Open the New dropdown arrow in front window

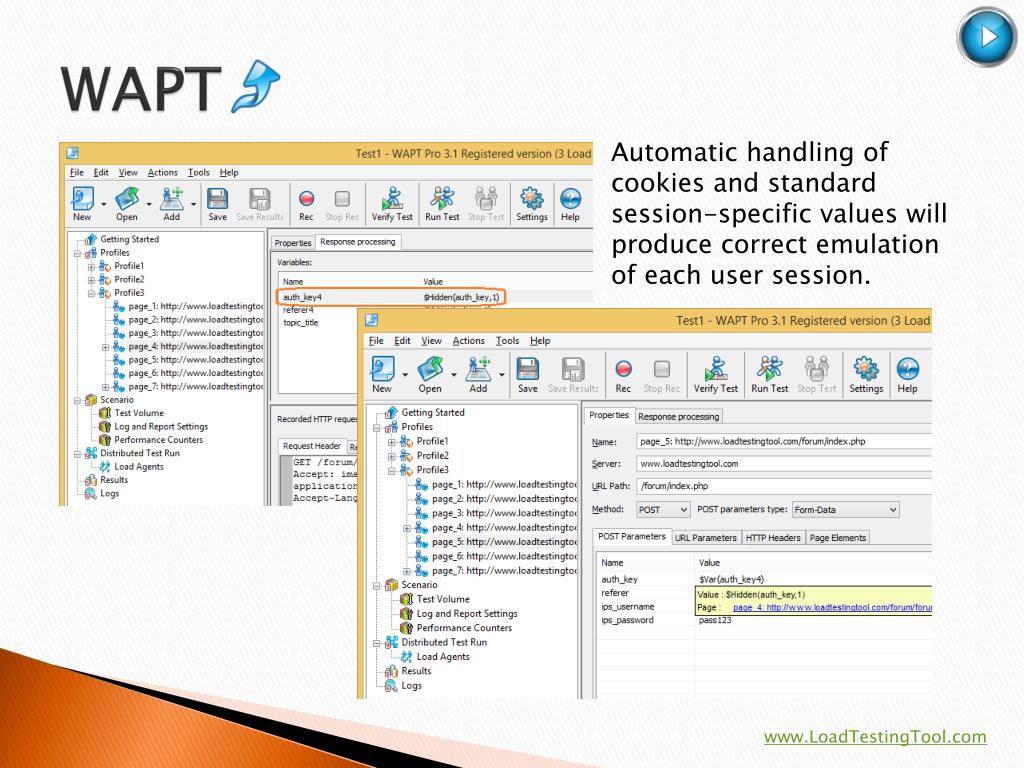click(405, 375)
